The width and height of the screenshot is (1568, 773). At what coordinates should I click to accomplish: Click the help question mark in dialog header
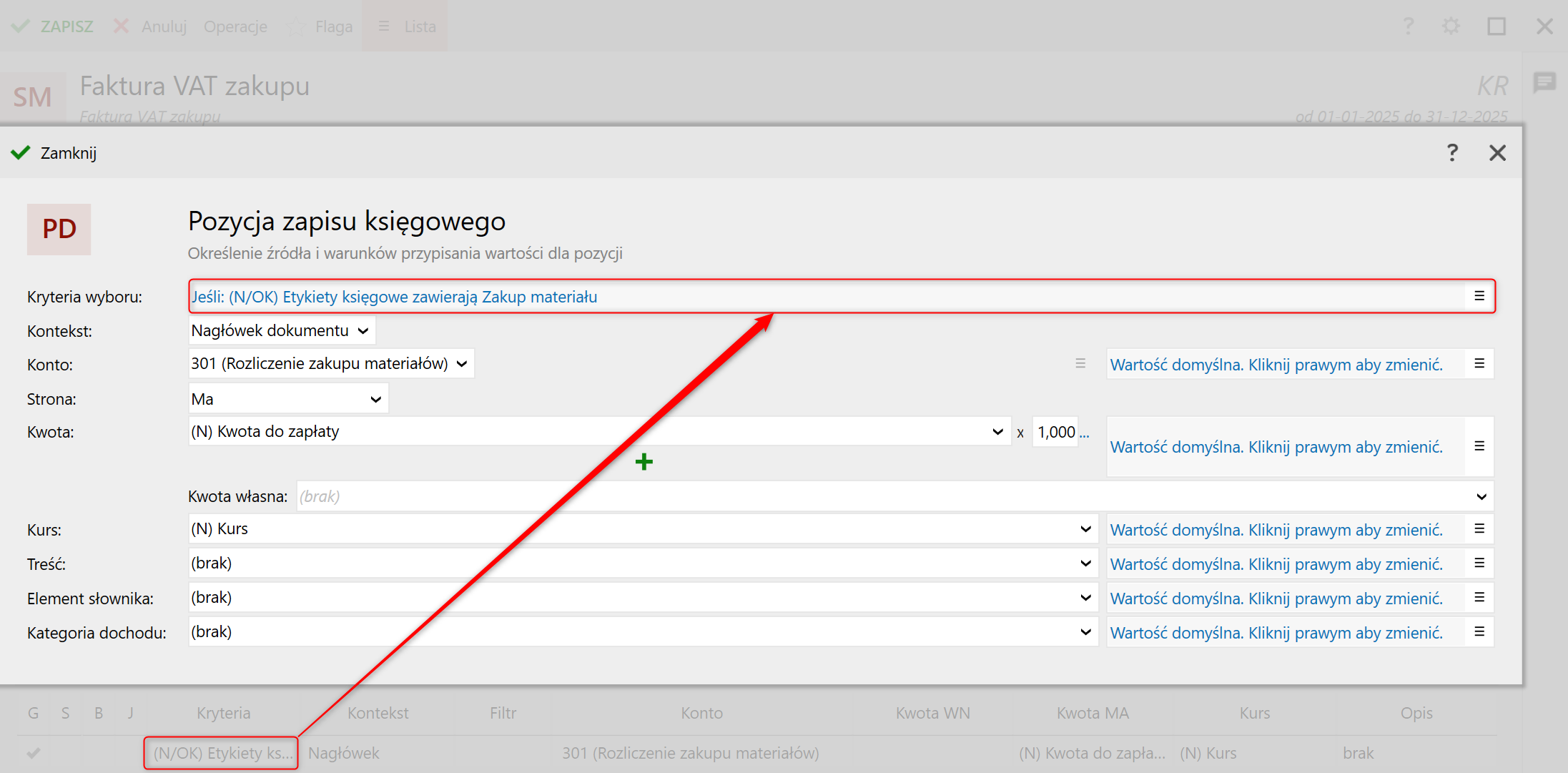click(x=1451, y=152)
